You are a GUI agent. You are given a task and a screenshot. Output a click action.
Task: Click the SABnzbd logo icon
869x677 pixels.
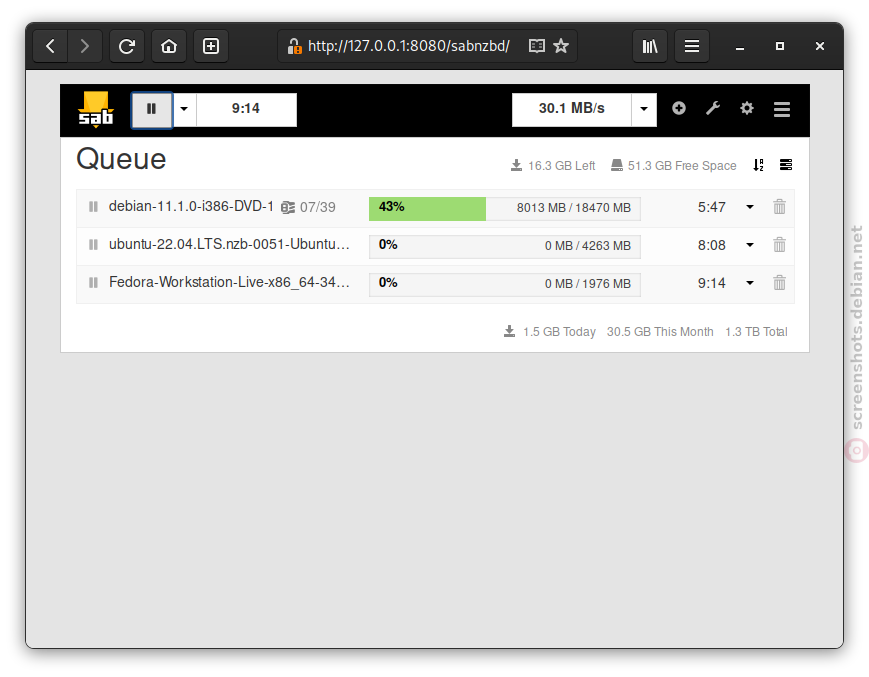click(x=96, y=110)
